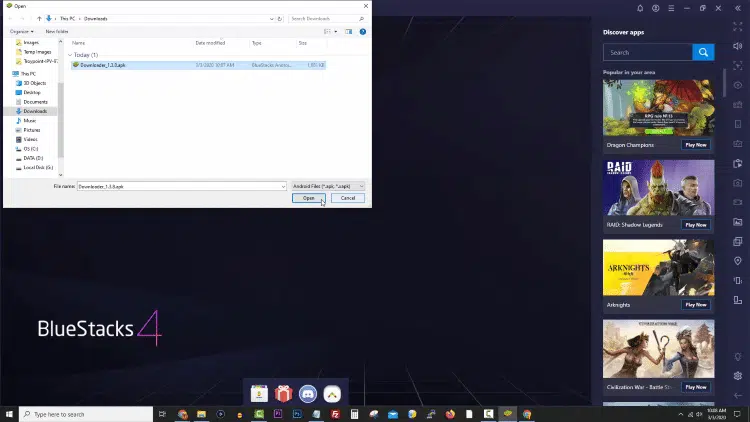Open the change view dropdown arrow
Viewport: 750px width, 422px height.
[336, 32]
